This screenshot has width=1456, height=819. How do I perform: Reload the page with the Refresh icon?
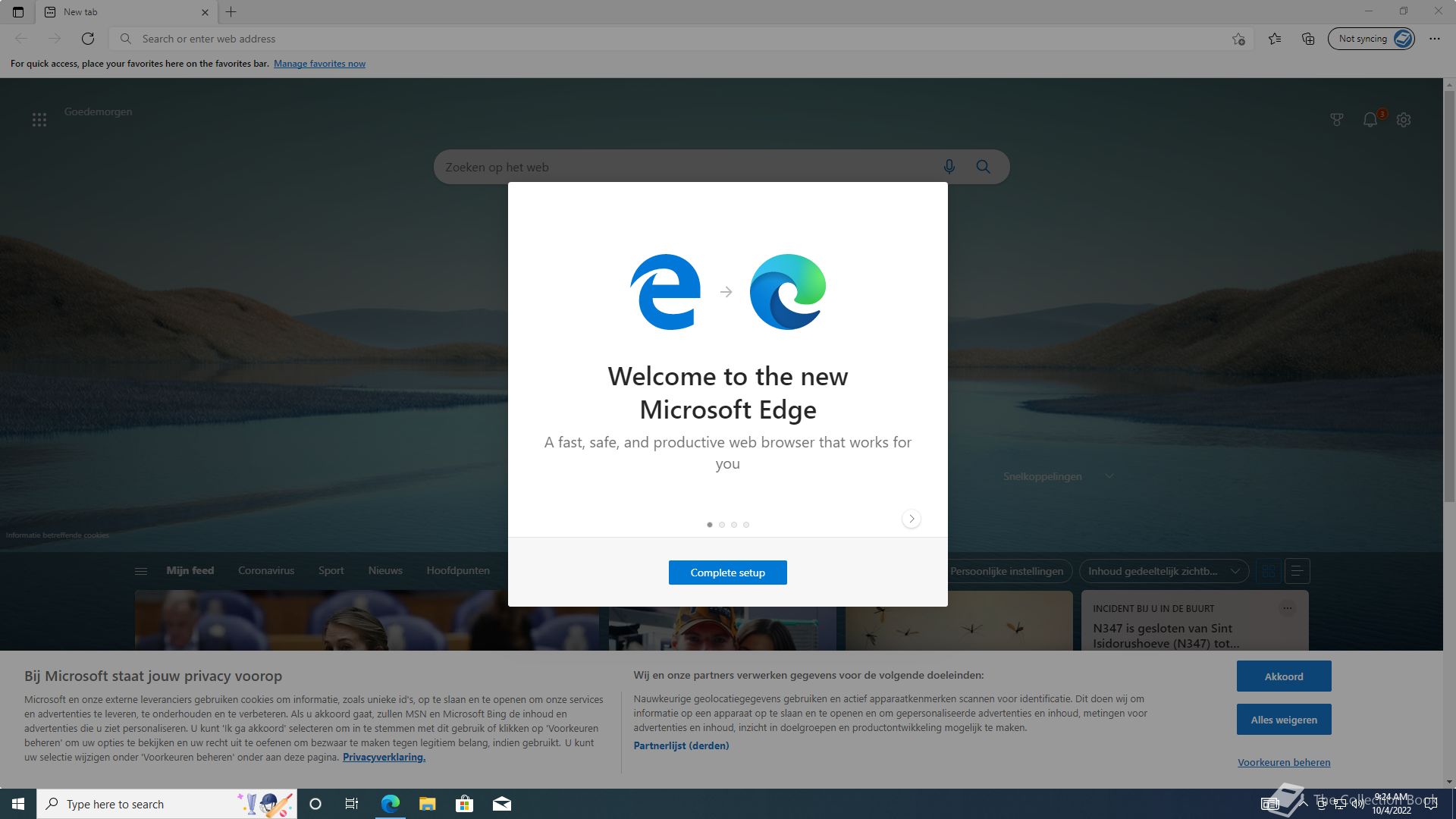[x=88, y=39]
